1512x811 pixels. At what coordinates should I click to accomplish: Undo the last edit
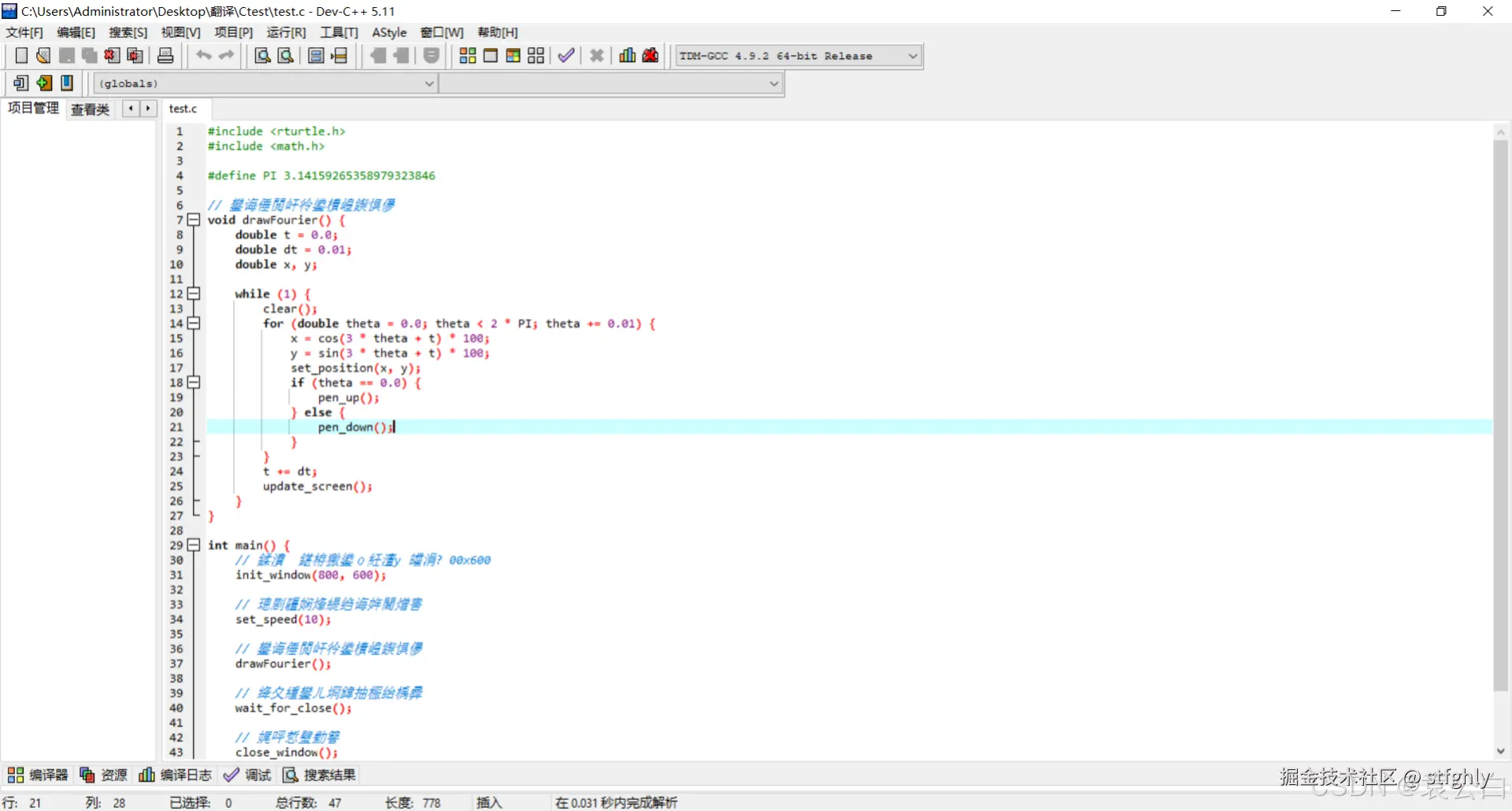point(204,56)
